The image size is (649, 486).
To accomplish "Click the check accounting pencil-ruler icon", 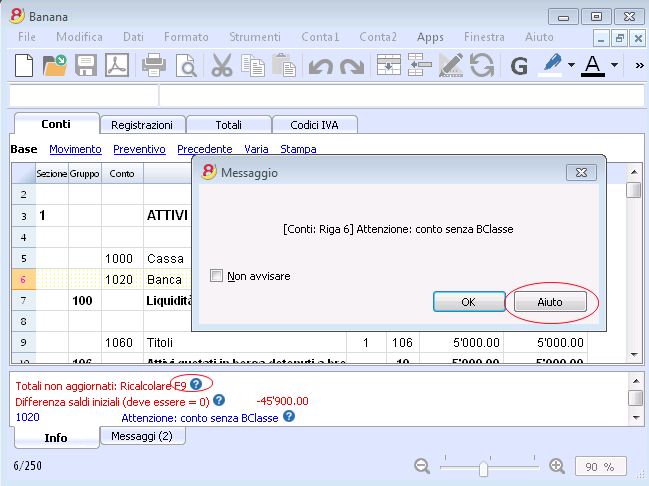I will pos(451,65).
